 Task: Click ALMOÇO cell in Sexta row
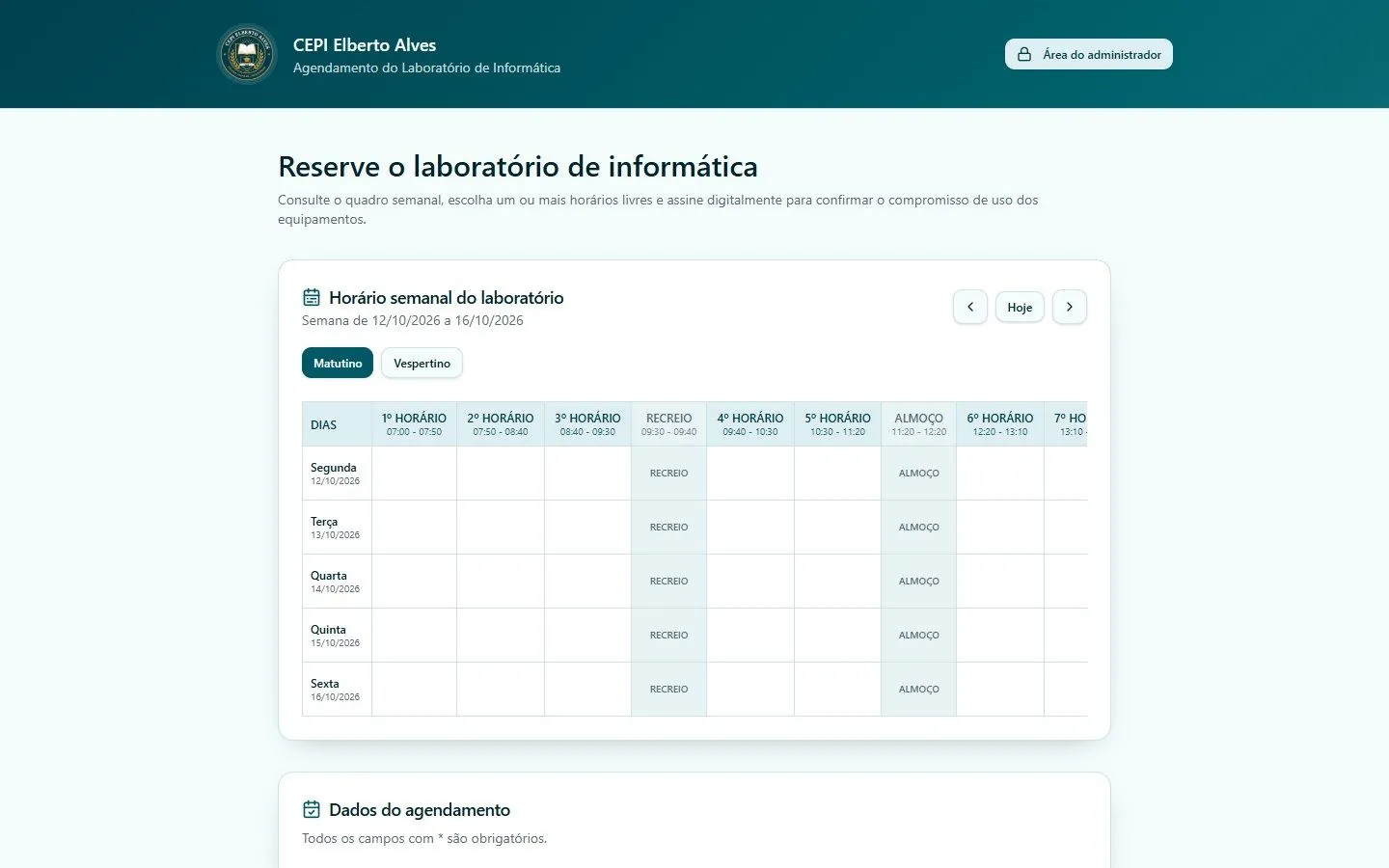(x=919, y=690)
